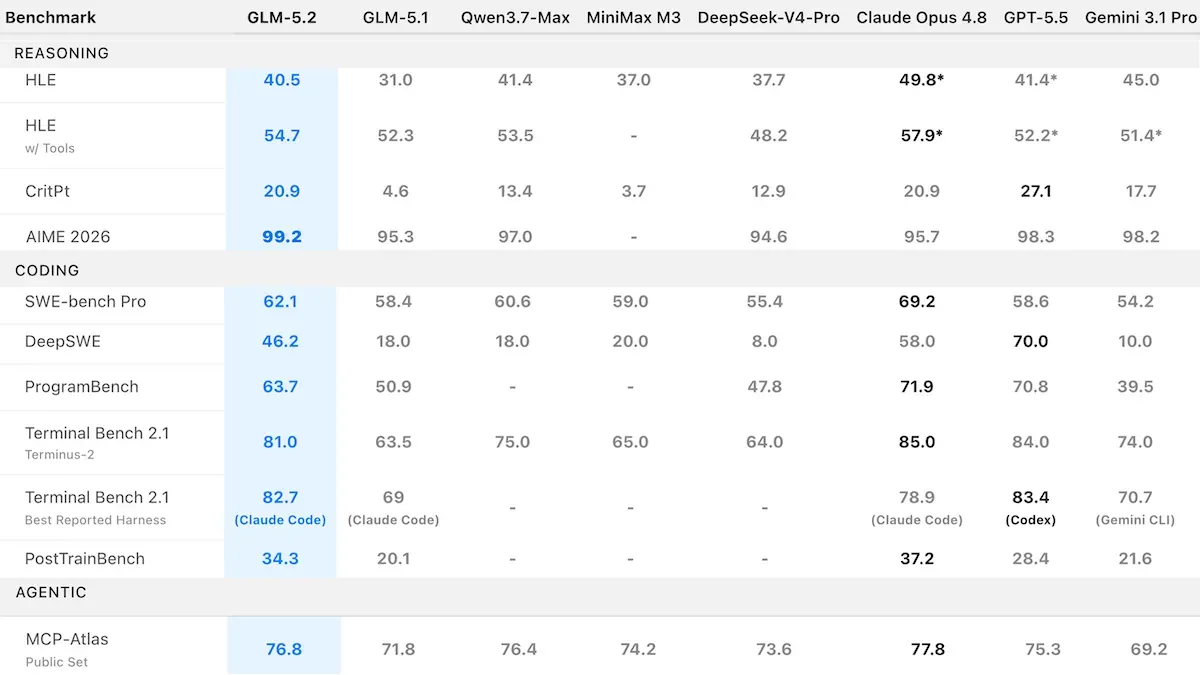Click the CODING section heading
1200x675 pixels.
(47, 270)
